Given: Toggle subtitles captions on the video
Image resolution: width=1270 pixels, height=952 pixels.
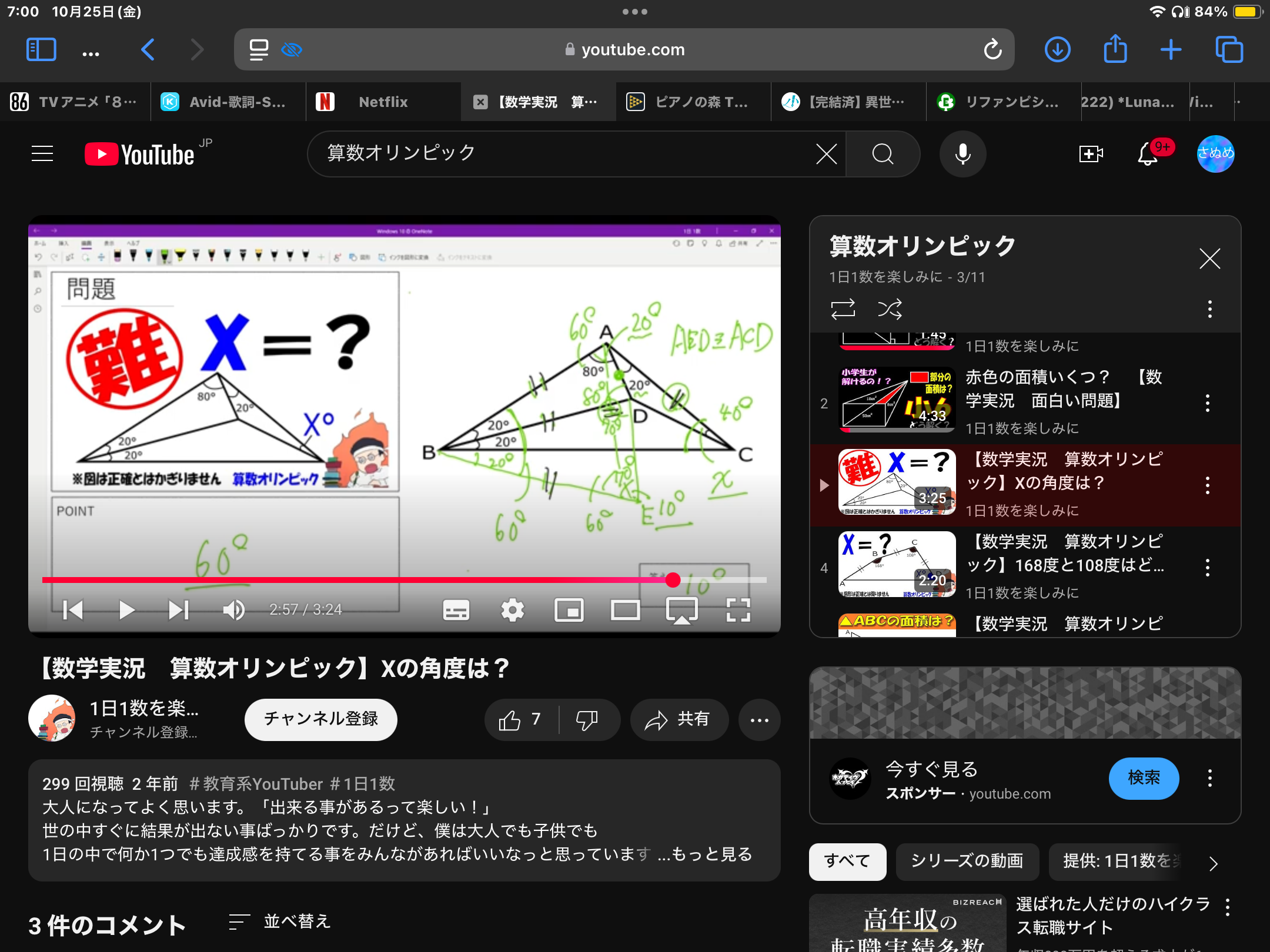Looking at the screenshot, I should (456, 610).
